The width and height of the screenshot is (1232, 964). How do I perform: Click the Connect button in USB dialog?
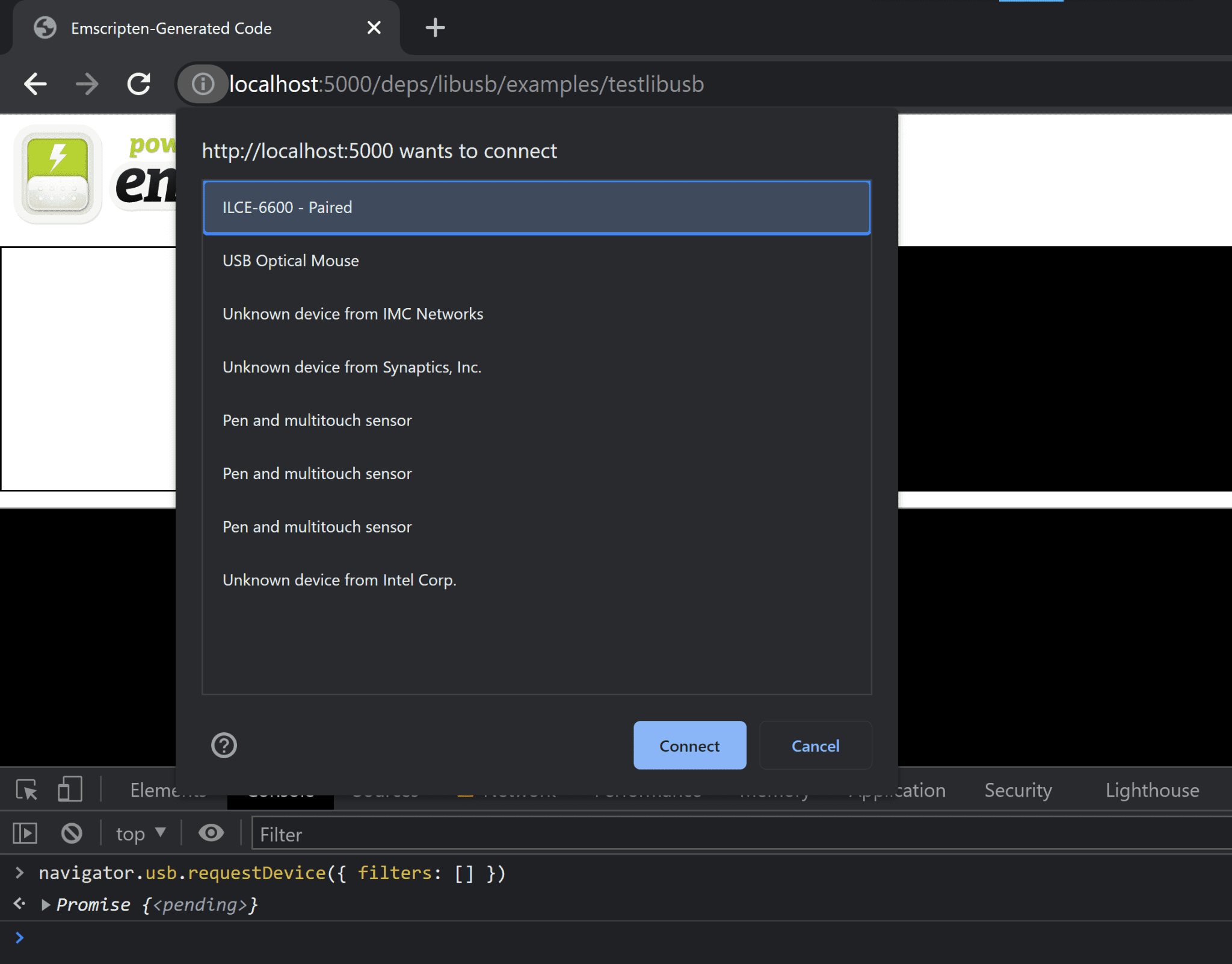(690, 745)
